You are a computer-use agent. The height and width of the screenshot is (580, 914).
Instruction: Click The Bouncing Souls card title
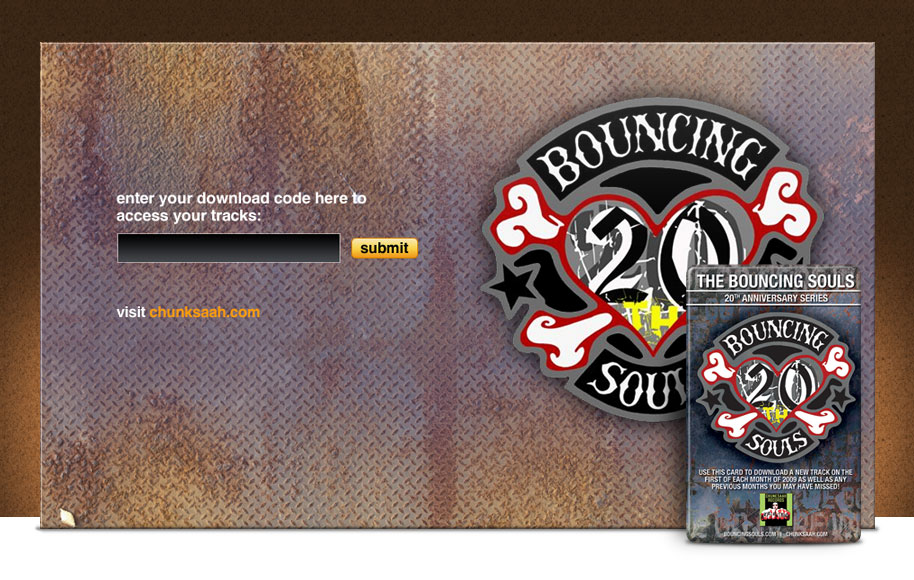(775, 281)
